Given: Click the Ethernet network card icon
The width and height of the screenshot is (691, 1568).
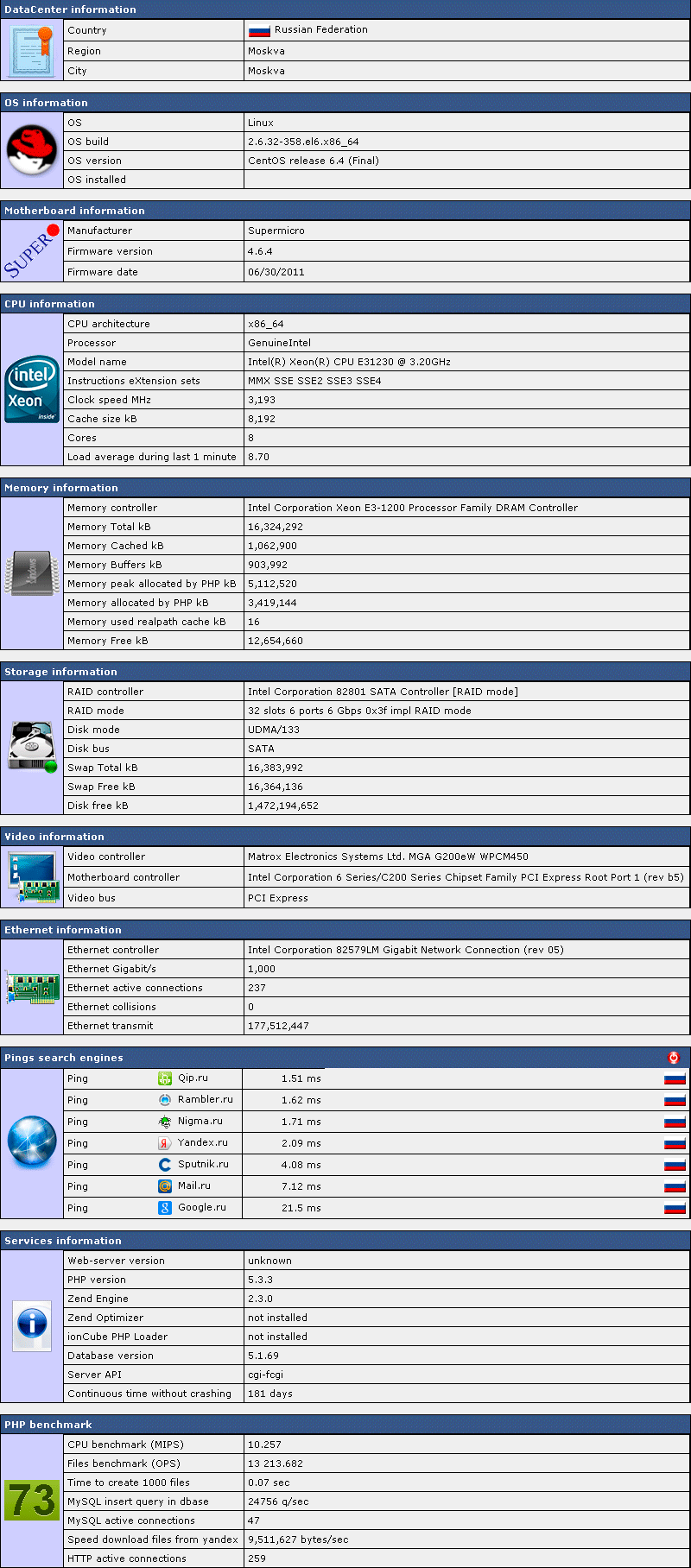Looking at the screenshot, I should pos(32,987).
